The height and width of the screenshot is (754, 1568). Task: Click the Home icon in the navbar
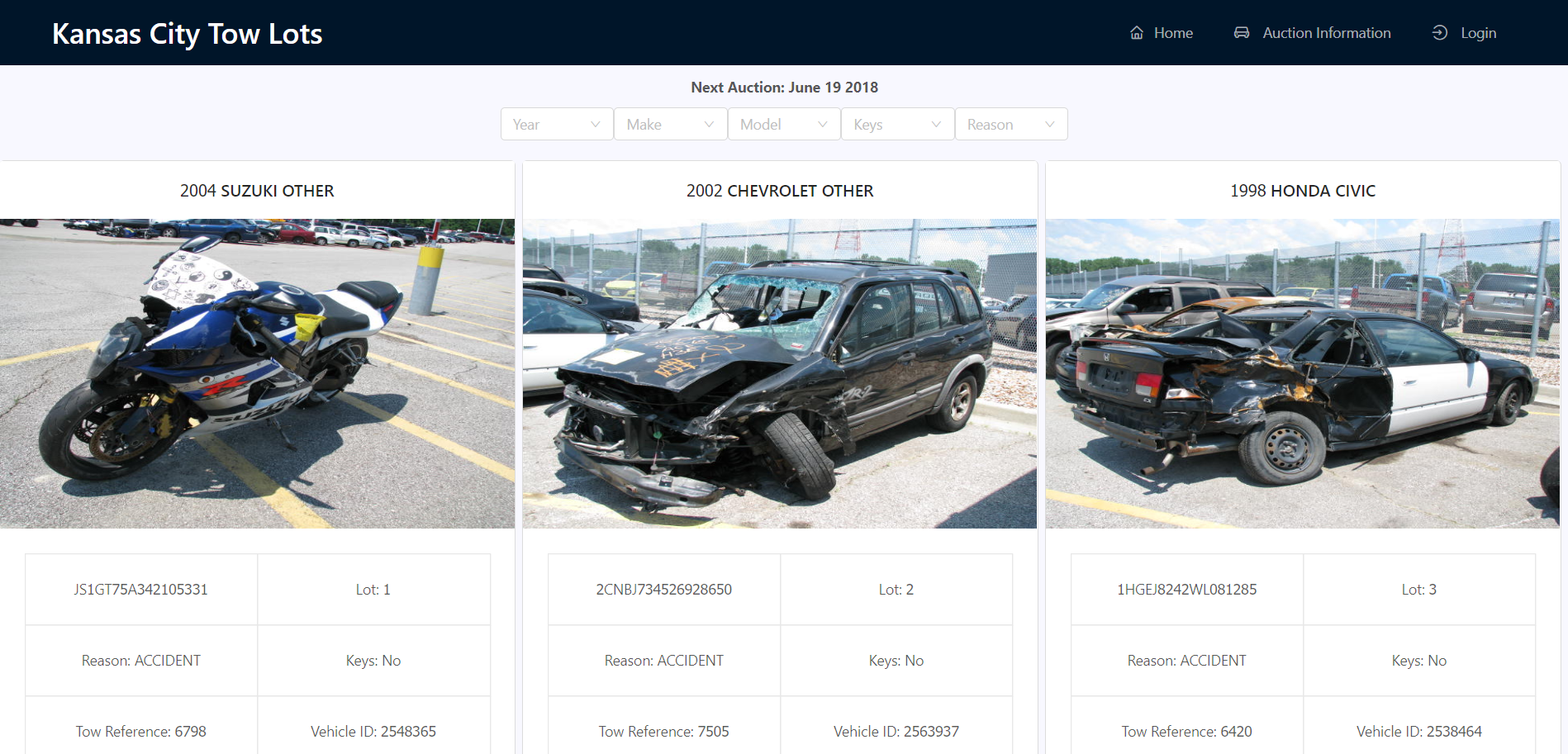1137,32
